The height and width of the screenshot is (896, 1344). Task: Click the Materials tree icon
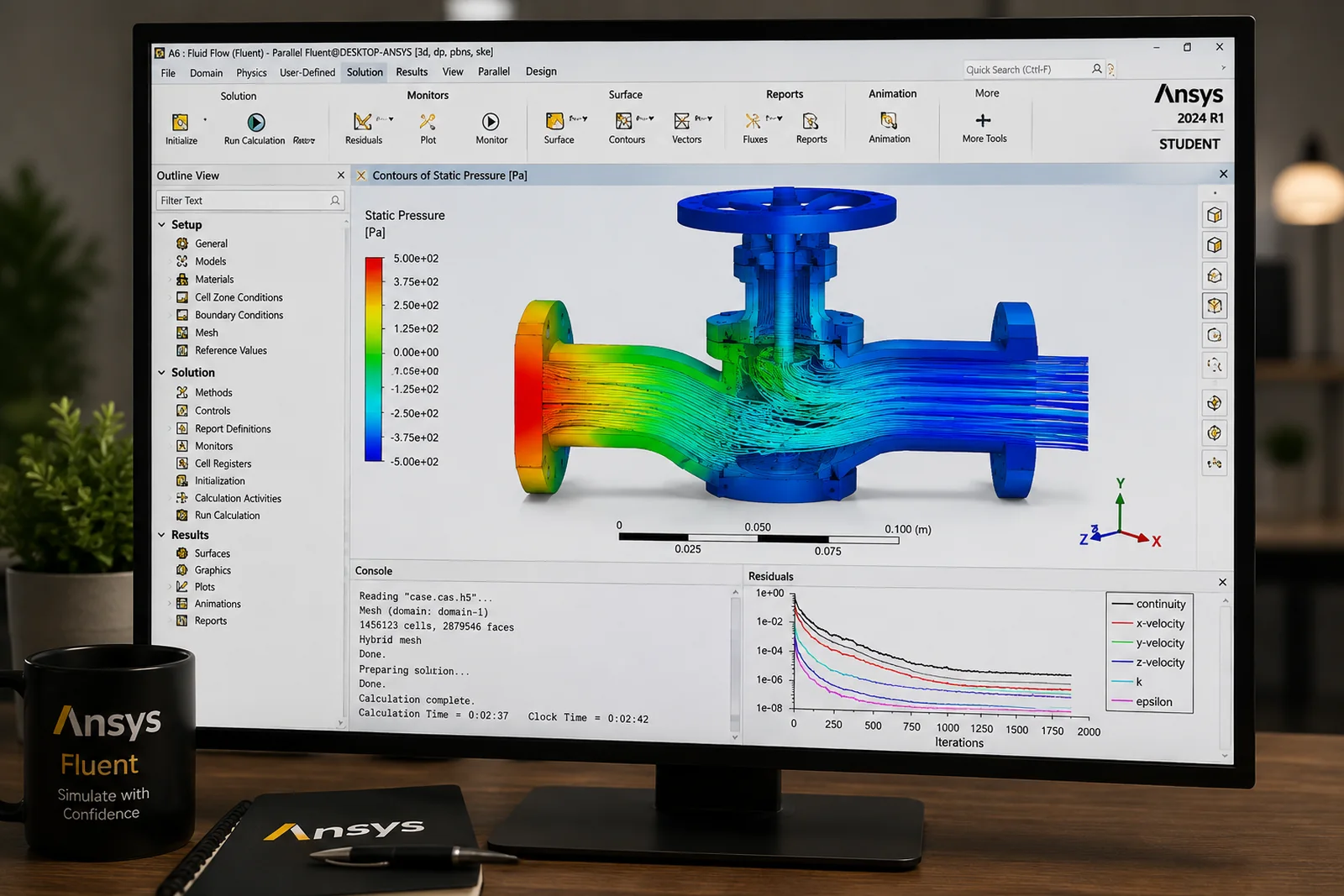182,279
